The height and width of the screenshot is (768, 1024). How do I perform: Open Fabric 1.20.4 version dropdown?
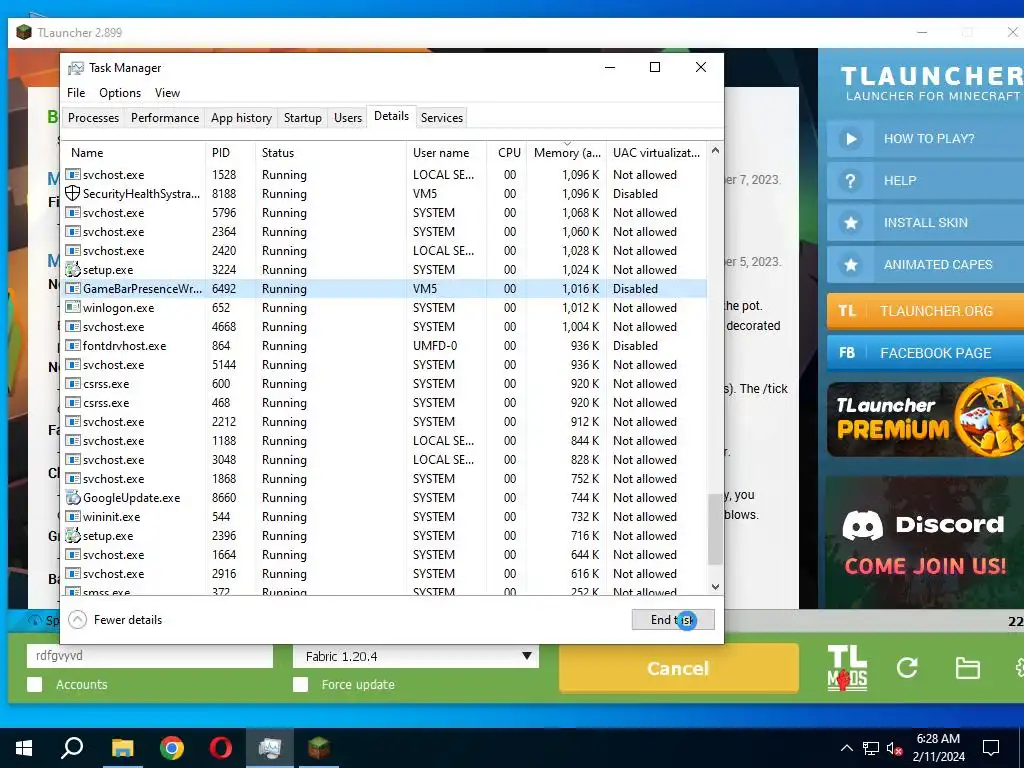pos(415,656)
